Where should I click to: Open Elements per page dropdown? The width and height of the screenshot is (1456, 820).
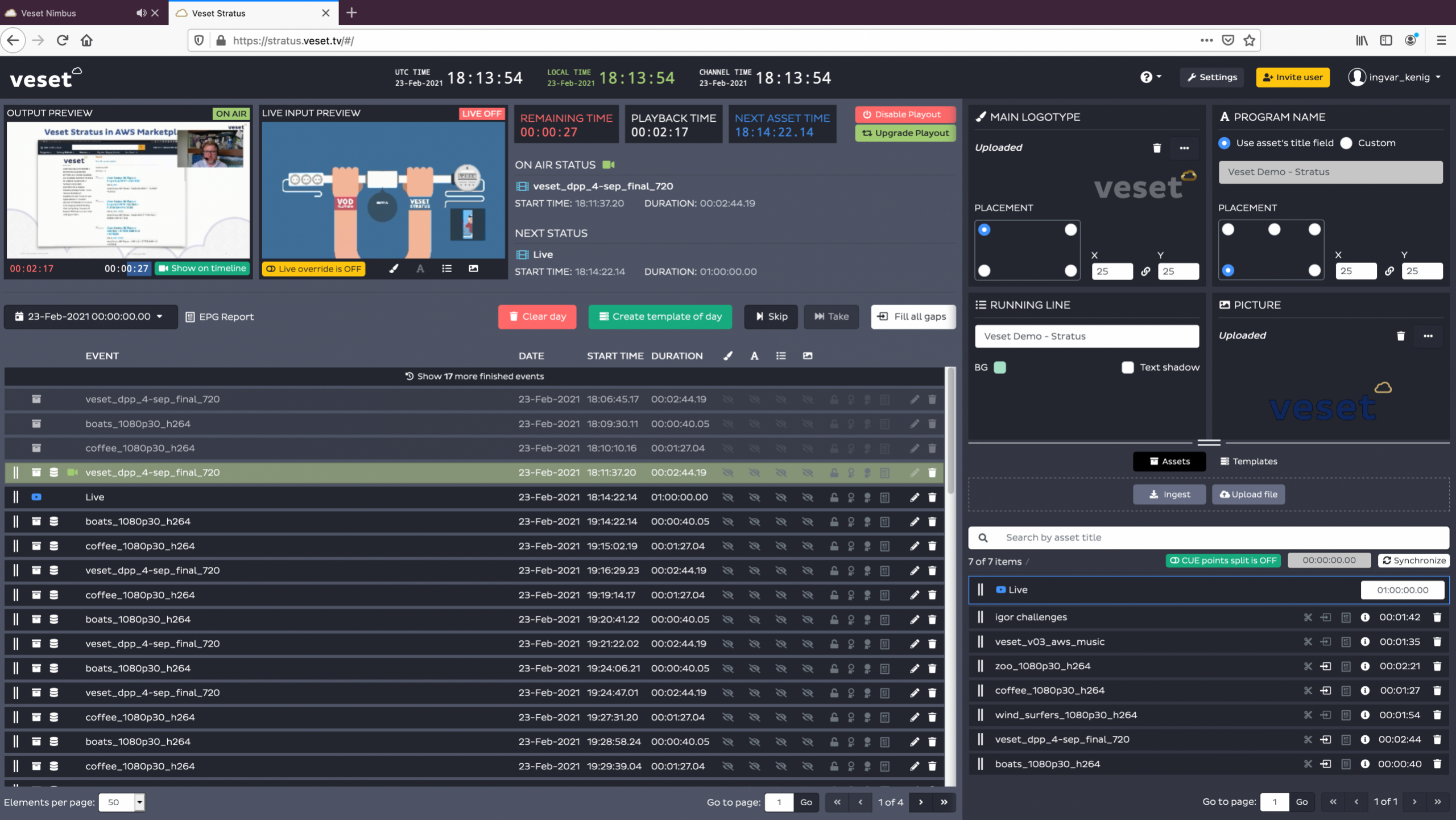point(122,802)
